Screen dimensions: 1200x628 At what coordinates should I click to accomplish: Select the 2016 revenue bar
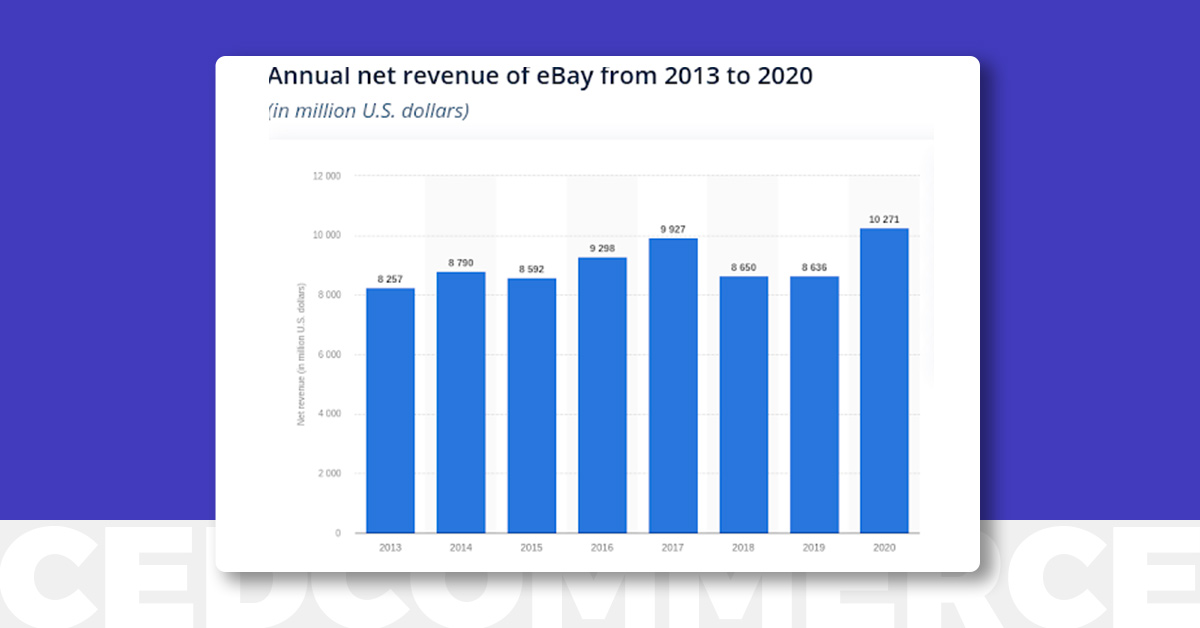tap(602, 395)
